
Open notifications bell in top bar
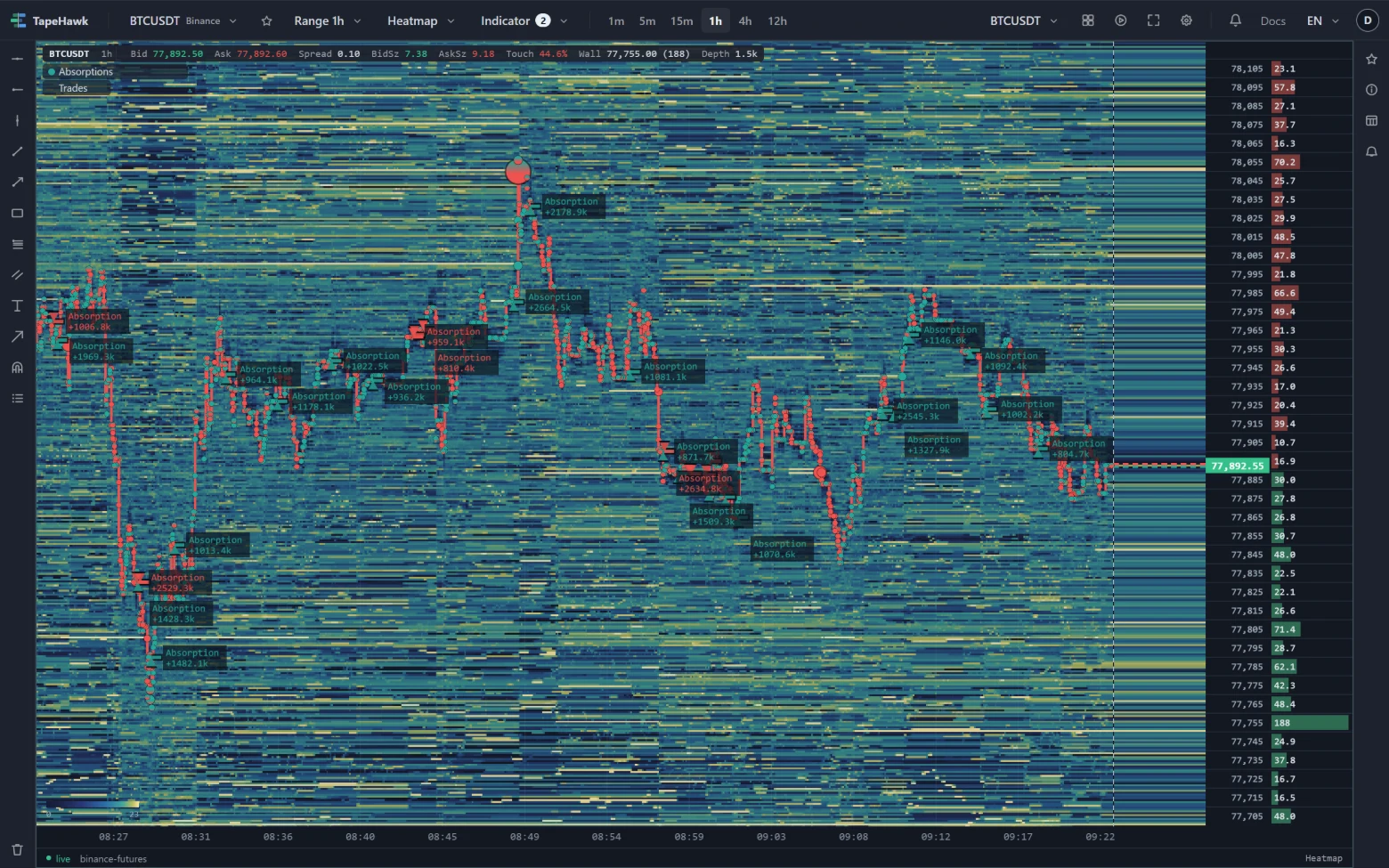[x=1235, y=20]
